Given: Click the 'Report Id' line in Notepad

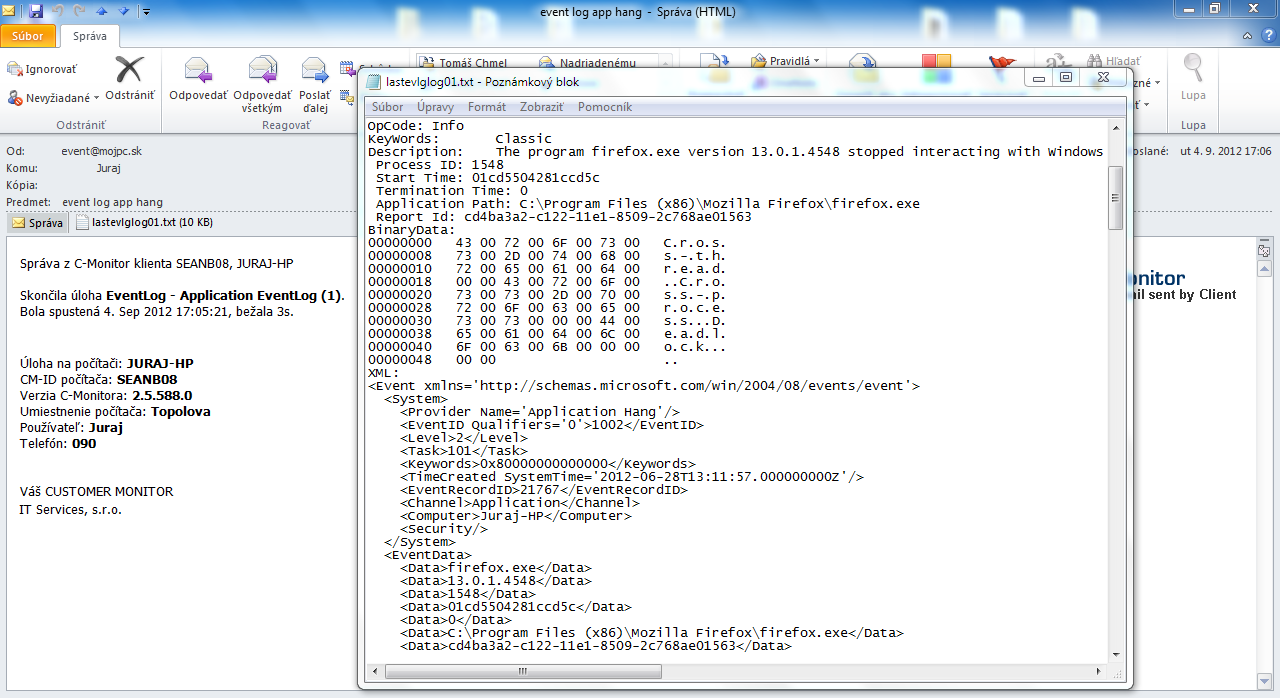Looking at the screenshot, I should [x=564, y=217].
